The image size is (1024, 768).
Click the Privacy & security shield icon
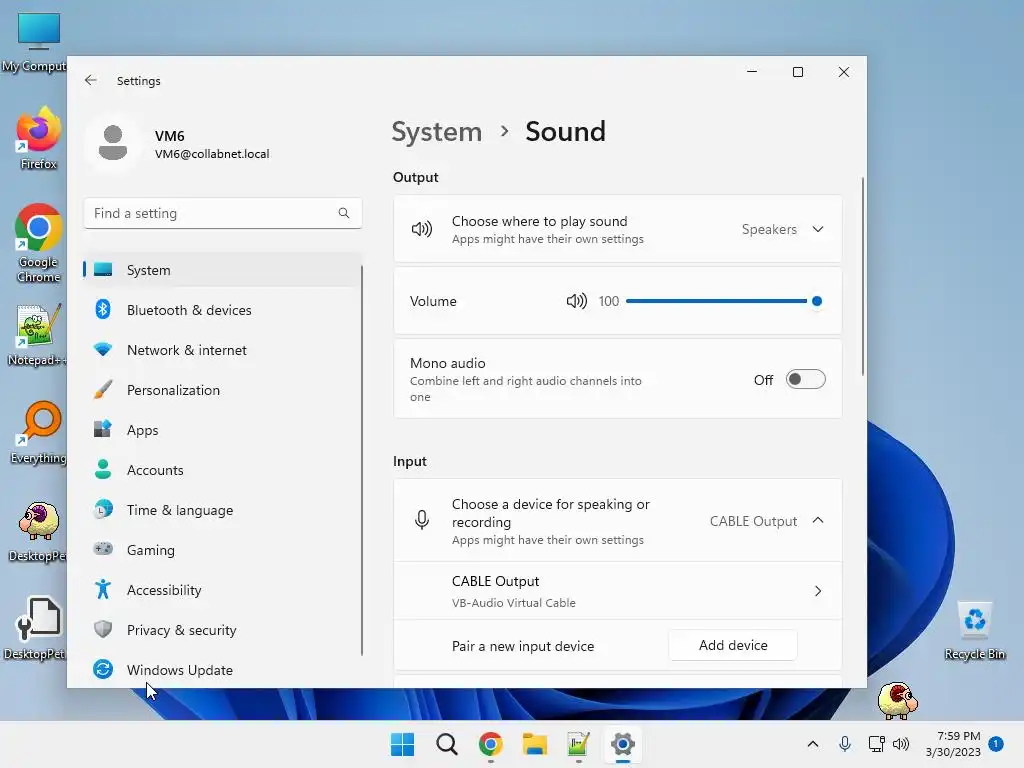[x=103, y=630]
